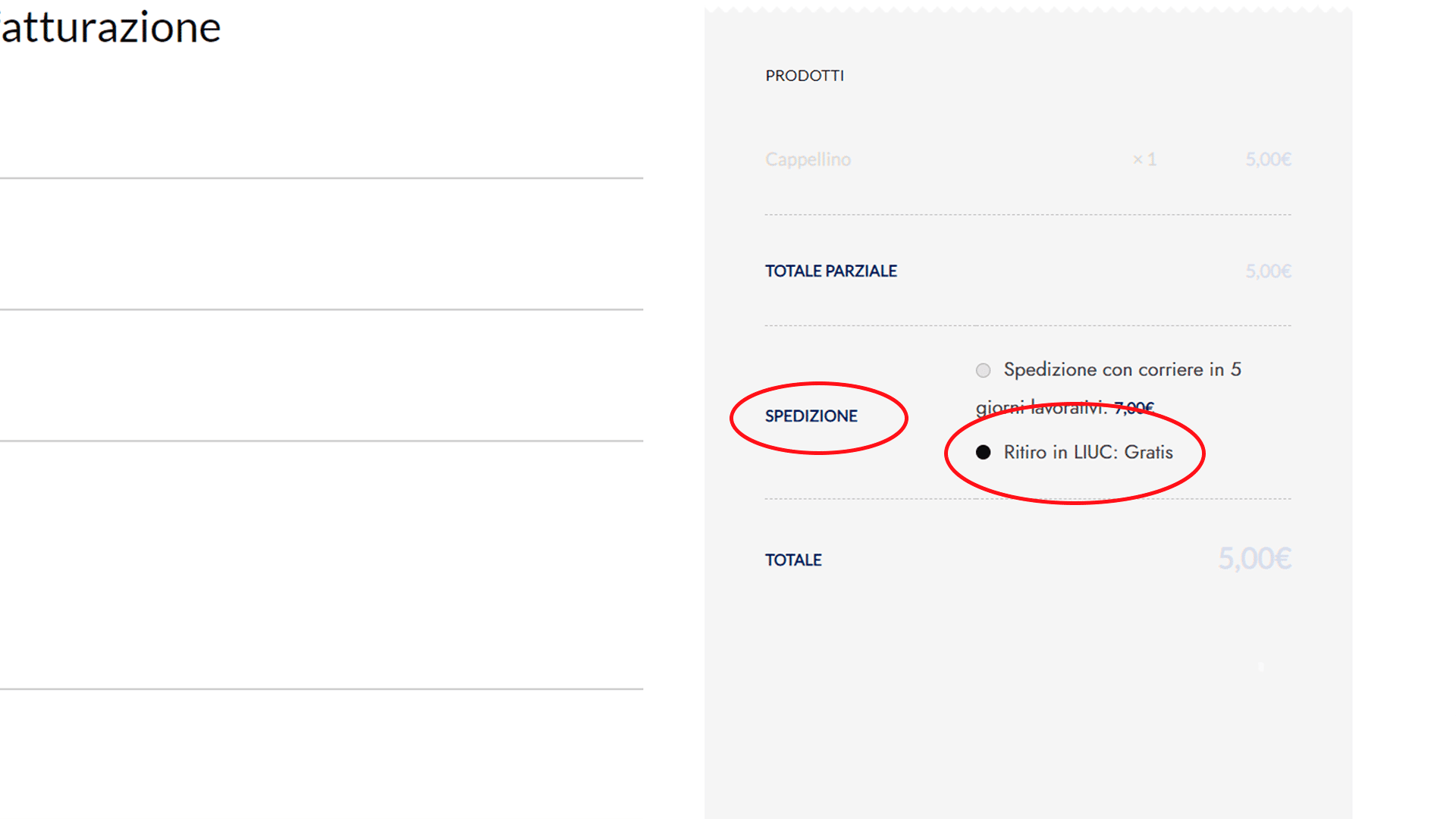The width and height of the screenshot is (1456, 819).
Task: Click the PRODOTTI heading
Action: tap(804, 76)
